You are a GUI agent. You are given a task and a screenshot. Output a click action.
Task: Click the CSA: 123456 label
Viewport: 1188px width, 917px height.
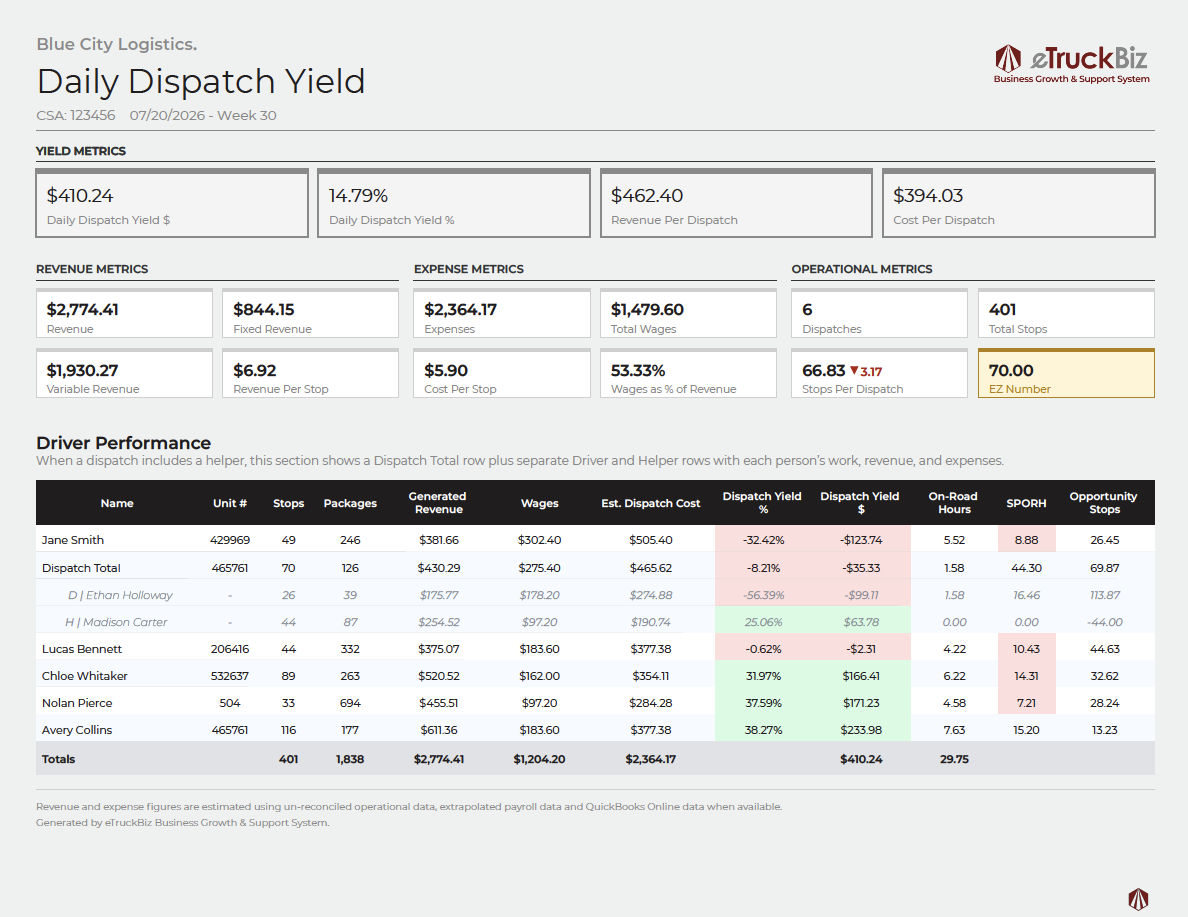click(x=76, y=115)
